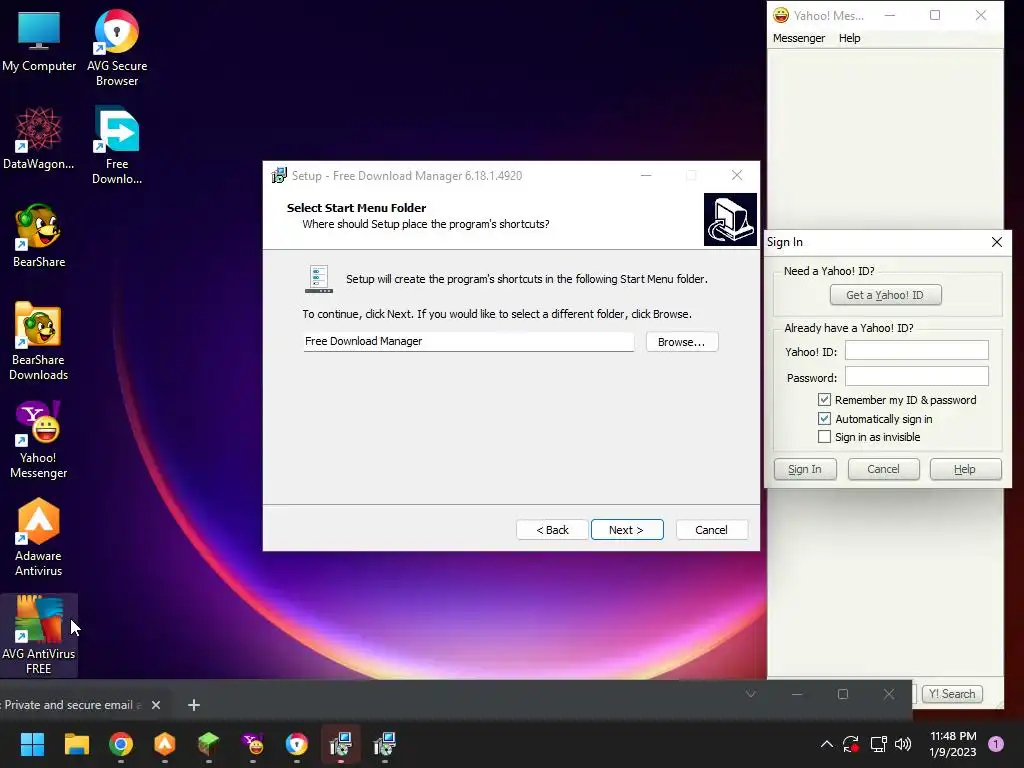Toggle Remember my ID & password checkbox
This screenshot has width=1024, height=768.
824,400
